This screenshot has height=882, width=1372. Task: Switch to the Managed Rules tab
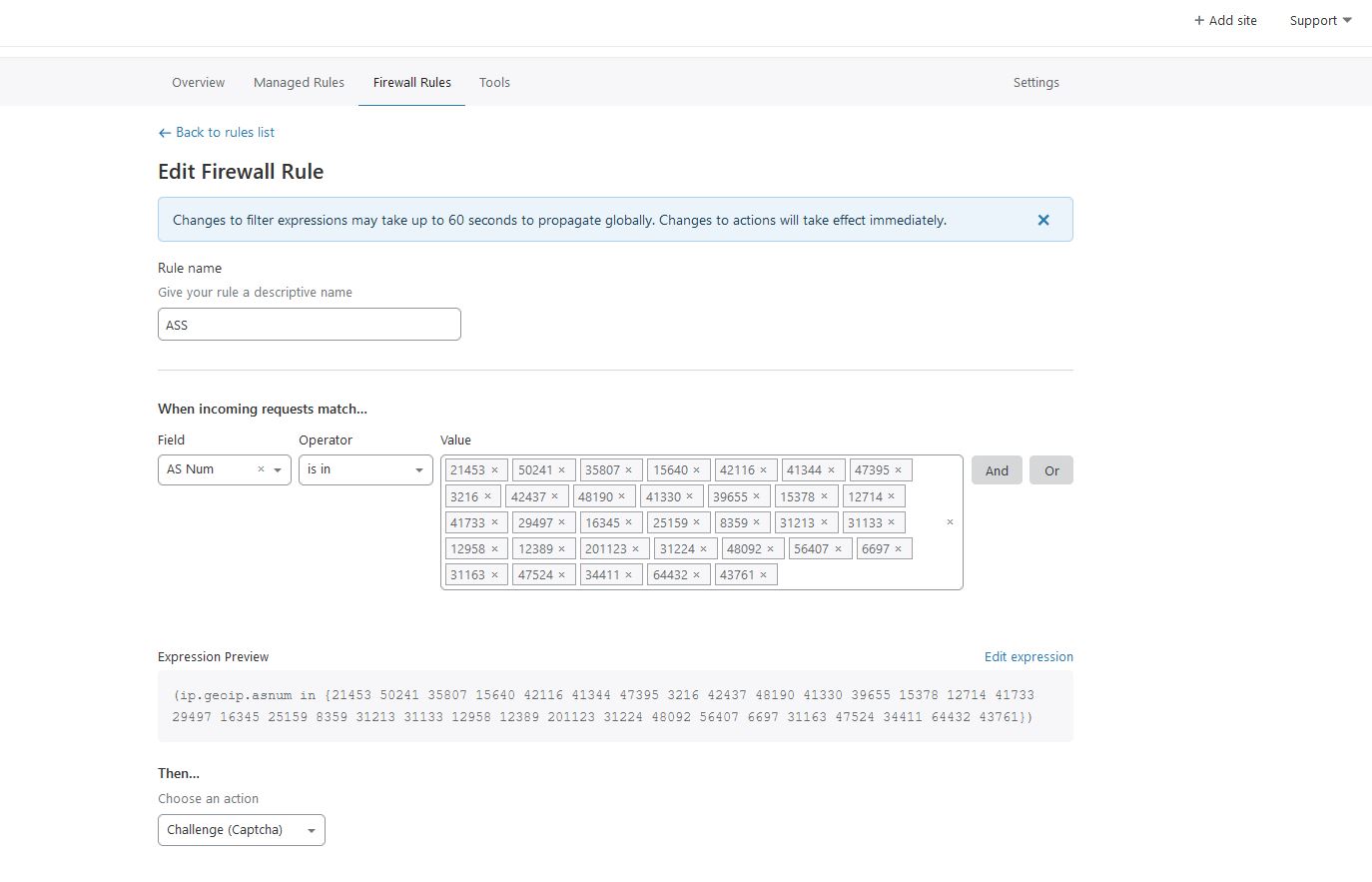299,83
